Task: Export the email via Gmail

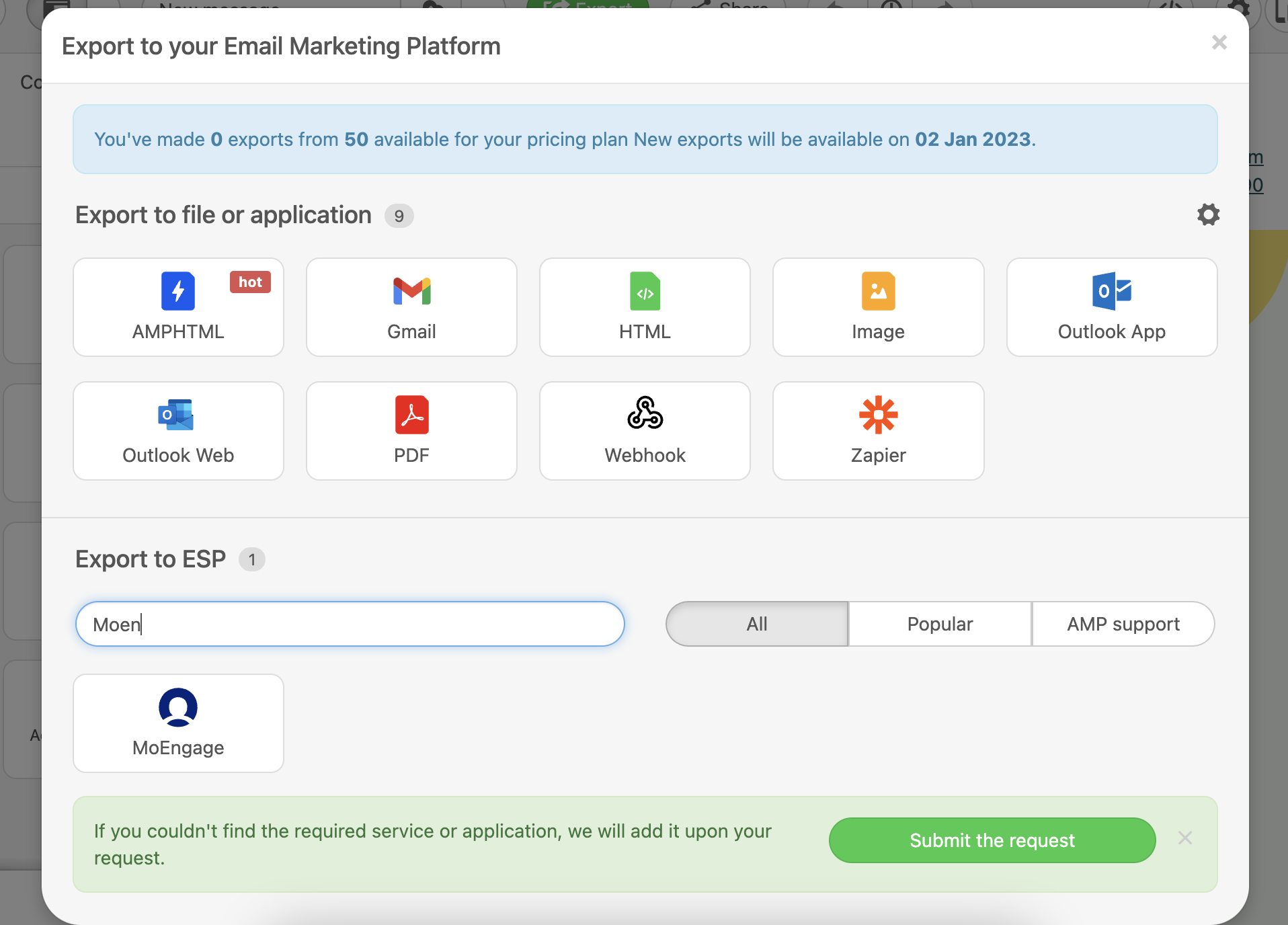Action: pyautogui.click(x=411, y=307)
